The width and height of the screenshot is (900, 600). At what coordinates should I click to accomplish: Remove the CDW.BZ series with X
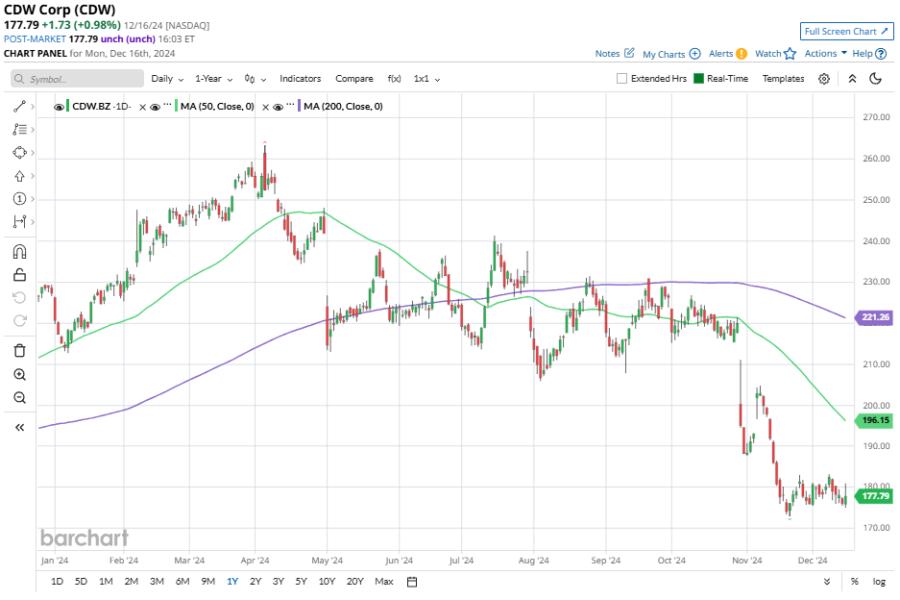pos(142,107)
